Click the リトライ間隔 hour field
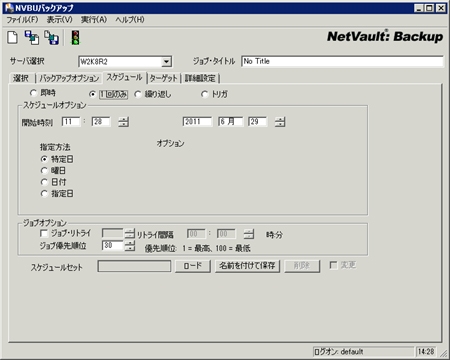 pyautogui.click(x=196, y=234)
